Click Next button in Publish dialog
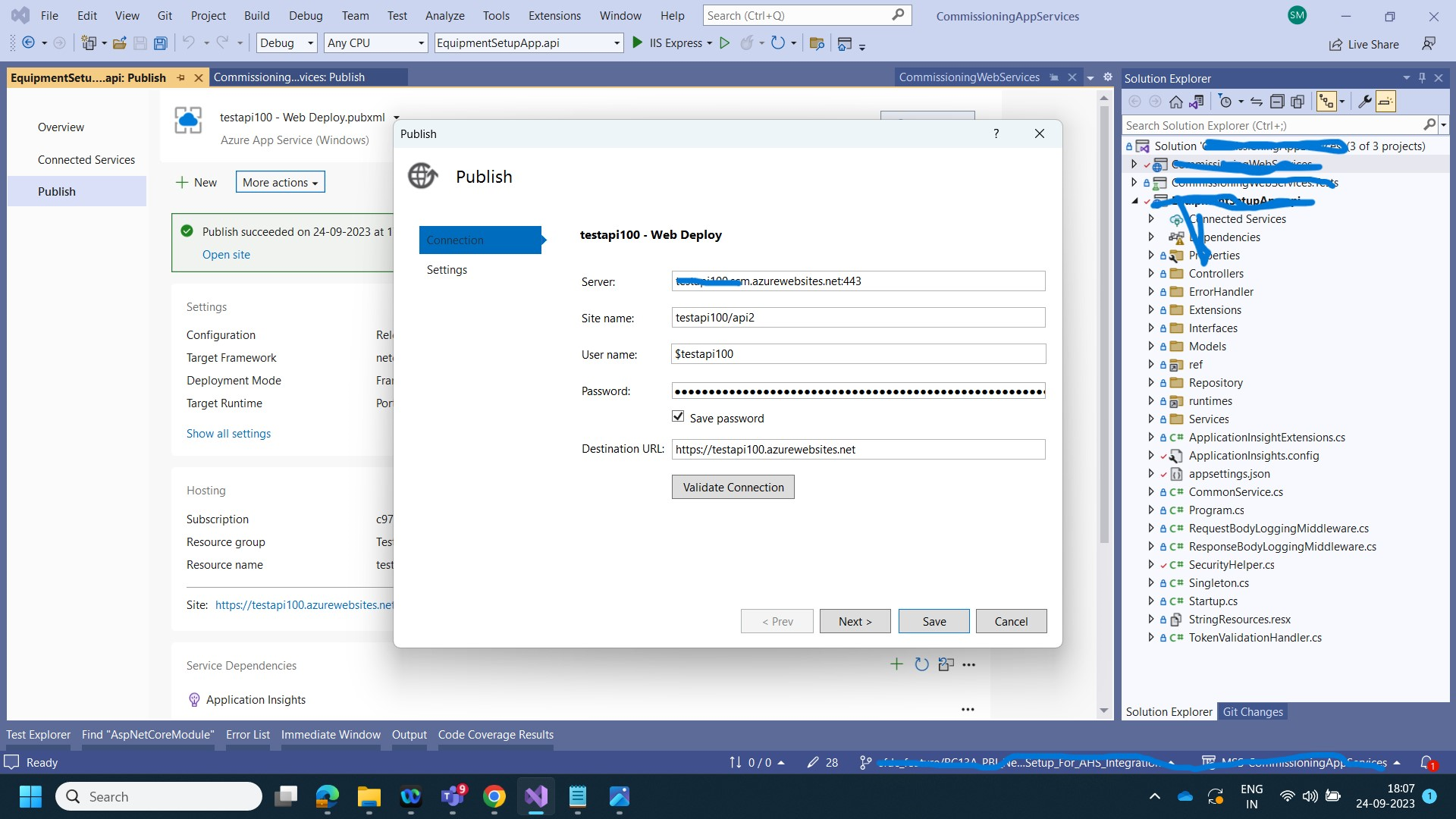This screenshot has height=819, width=1456. click(855, 621)
